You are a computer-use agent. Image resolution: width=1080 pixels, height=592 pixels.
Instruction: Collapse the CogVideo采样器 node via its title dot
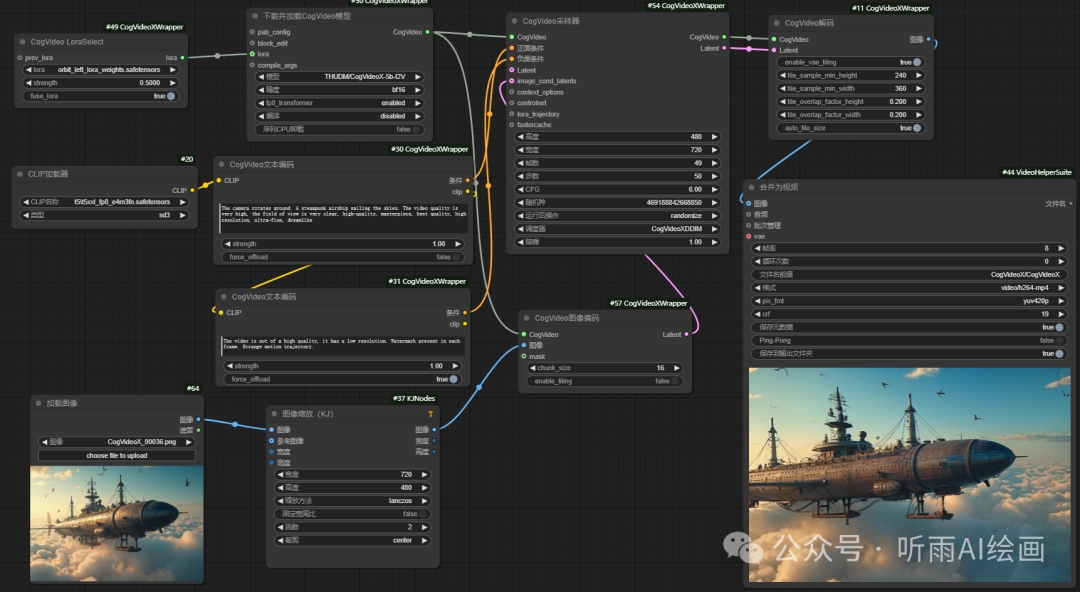[x=515, y=21]
